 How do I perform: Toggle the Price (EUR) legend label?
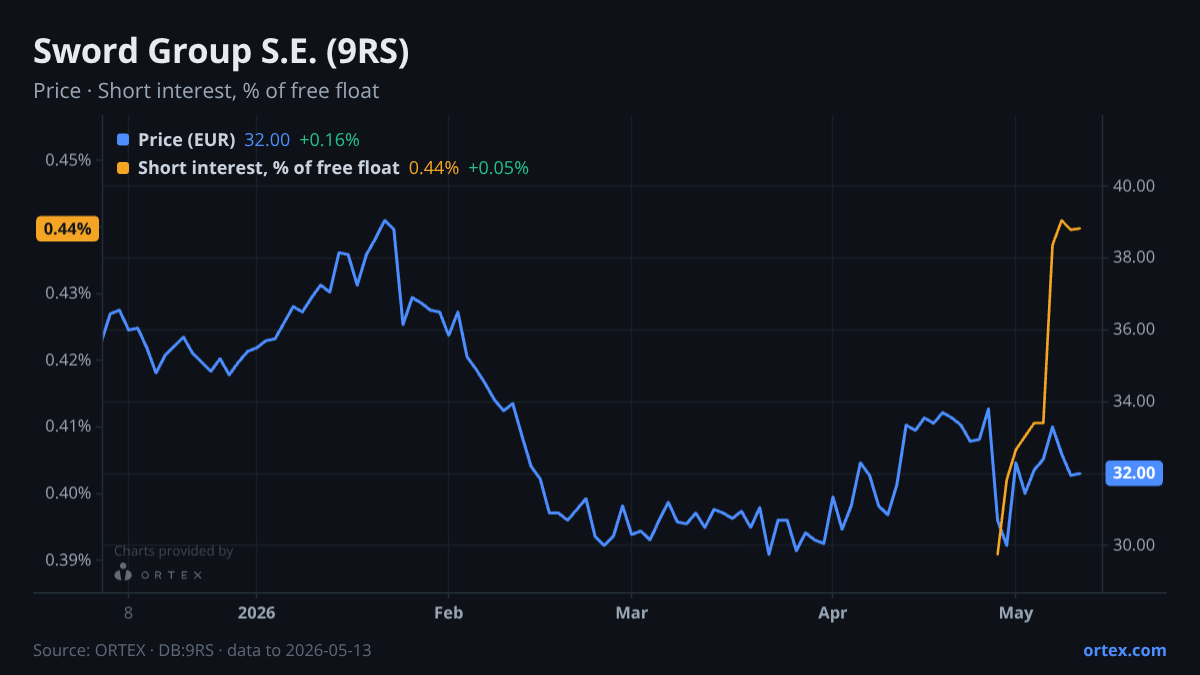(x=186, y=140)
